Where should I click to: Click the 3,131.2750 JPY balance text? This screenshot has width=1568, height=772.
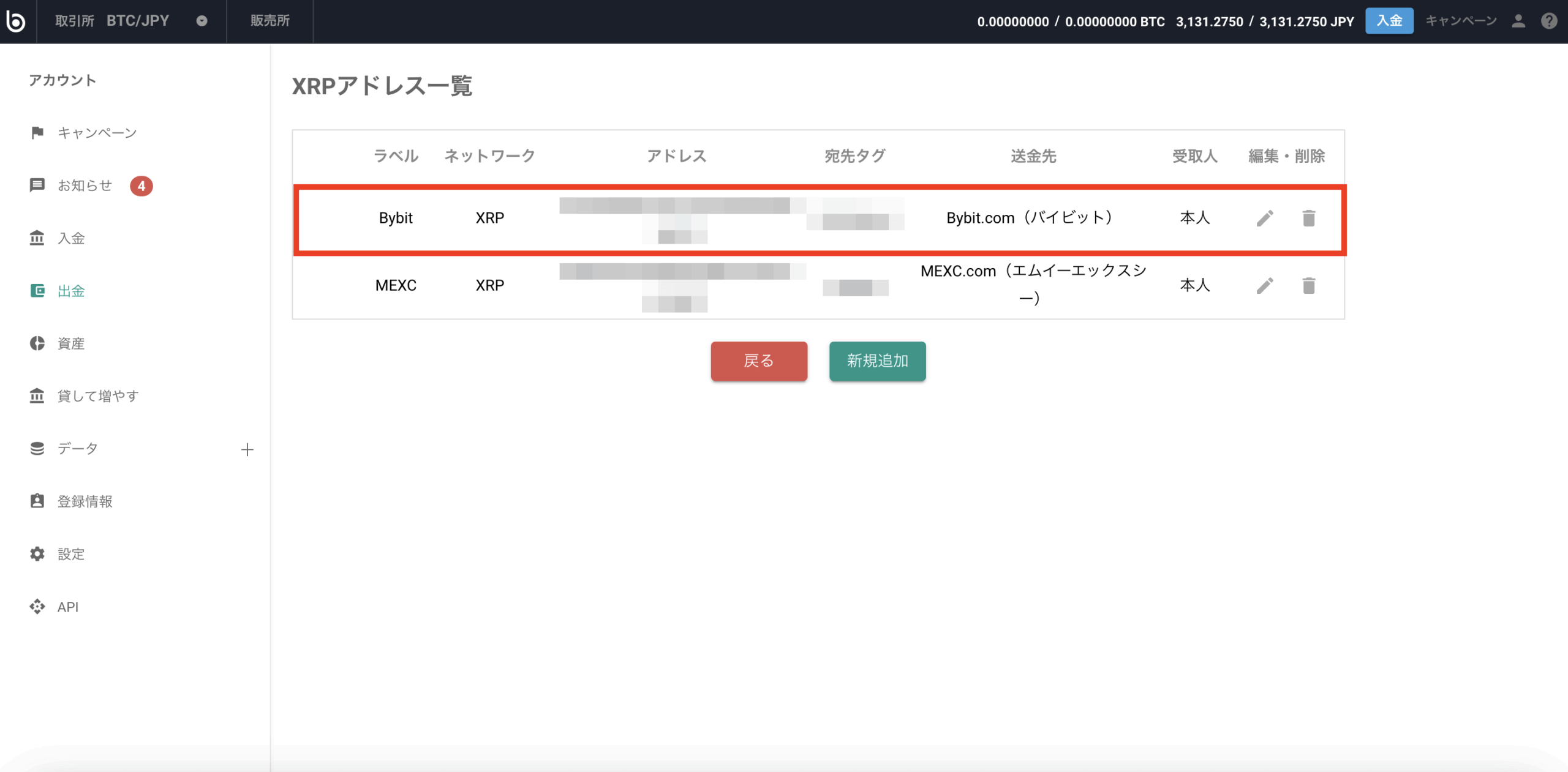tap(1265, 22)
